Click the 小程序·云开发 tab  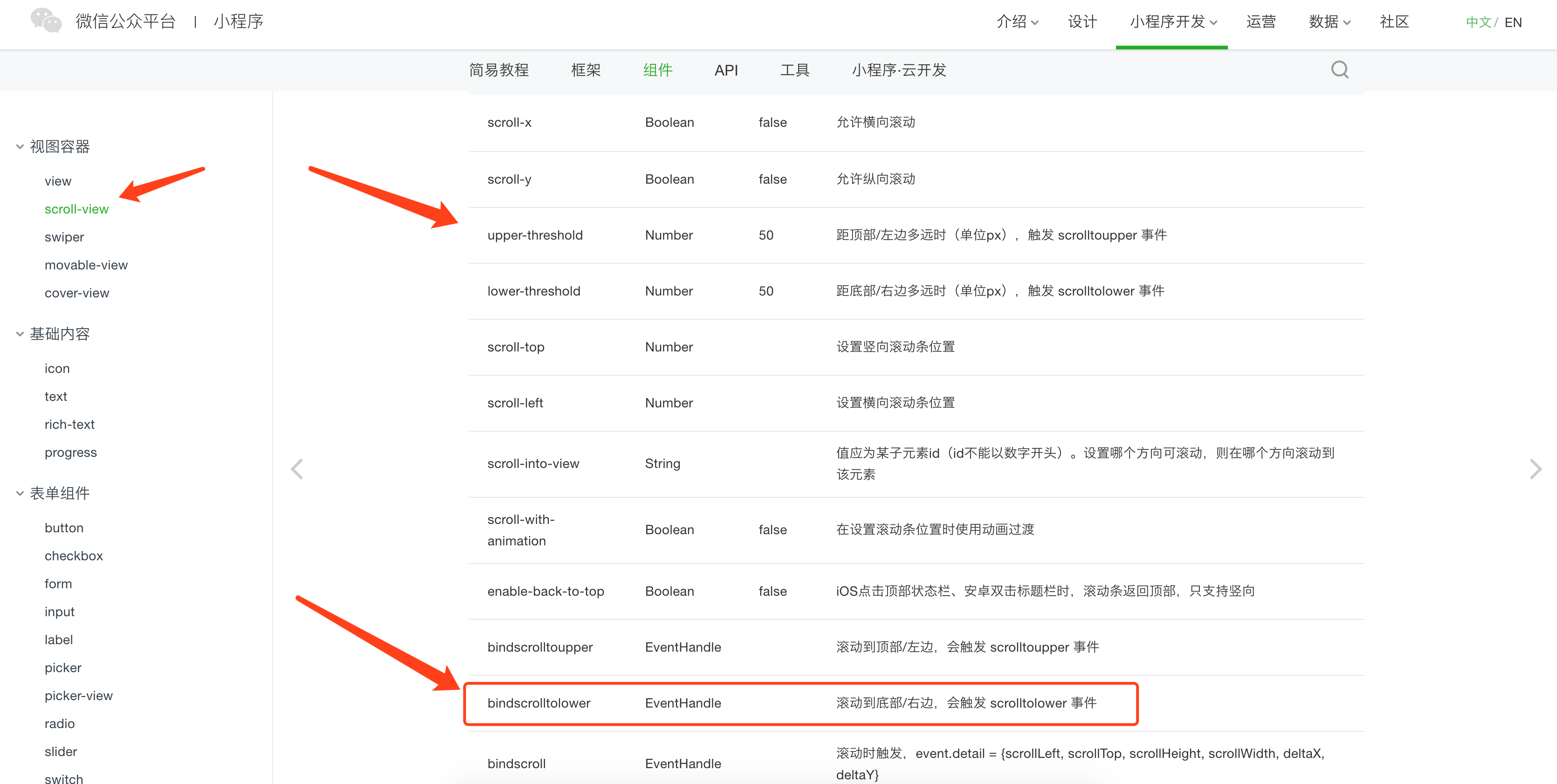click(x=899, y=70)
